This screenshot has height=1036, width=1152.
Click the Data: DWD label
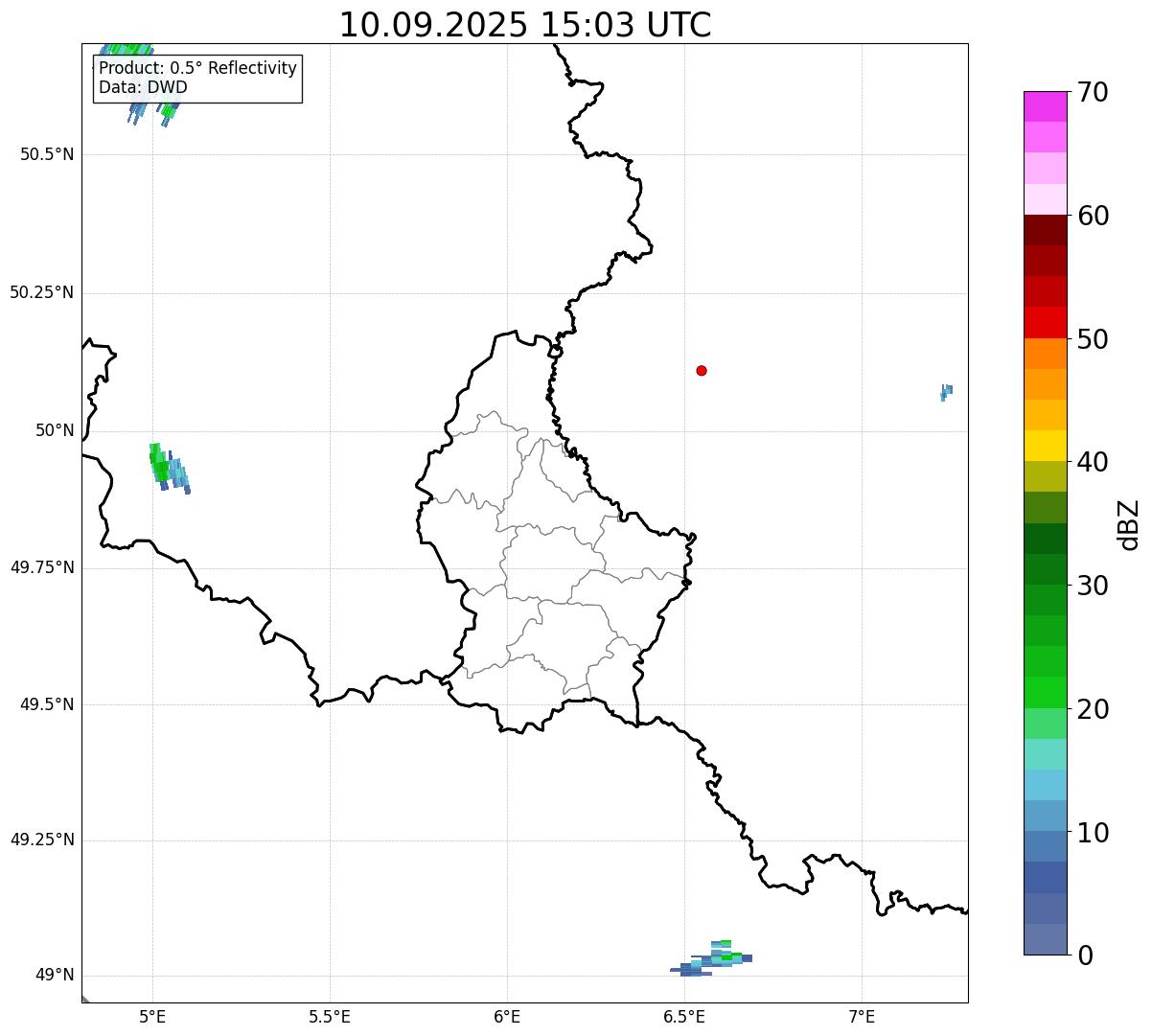tap(143, 87)
